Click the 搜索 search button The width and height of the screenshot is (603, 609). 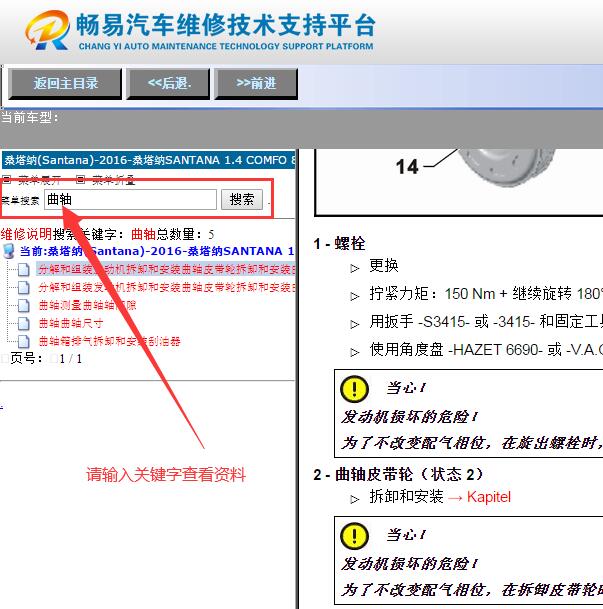[x=242, y=200]
